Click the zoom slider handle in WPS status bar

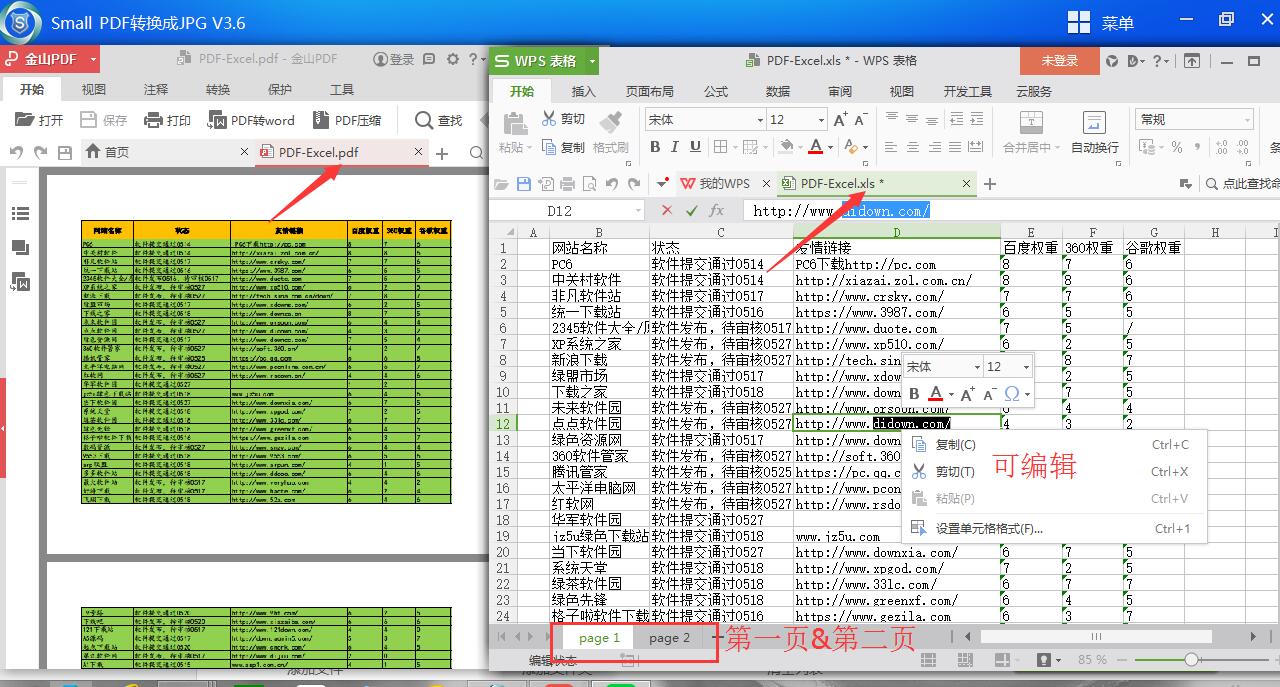[1191, 660]
